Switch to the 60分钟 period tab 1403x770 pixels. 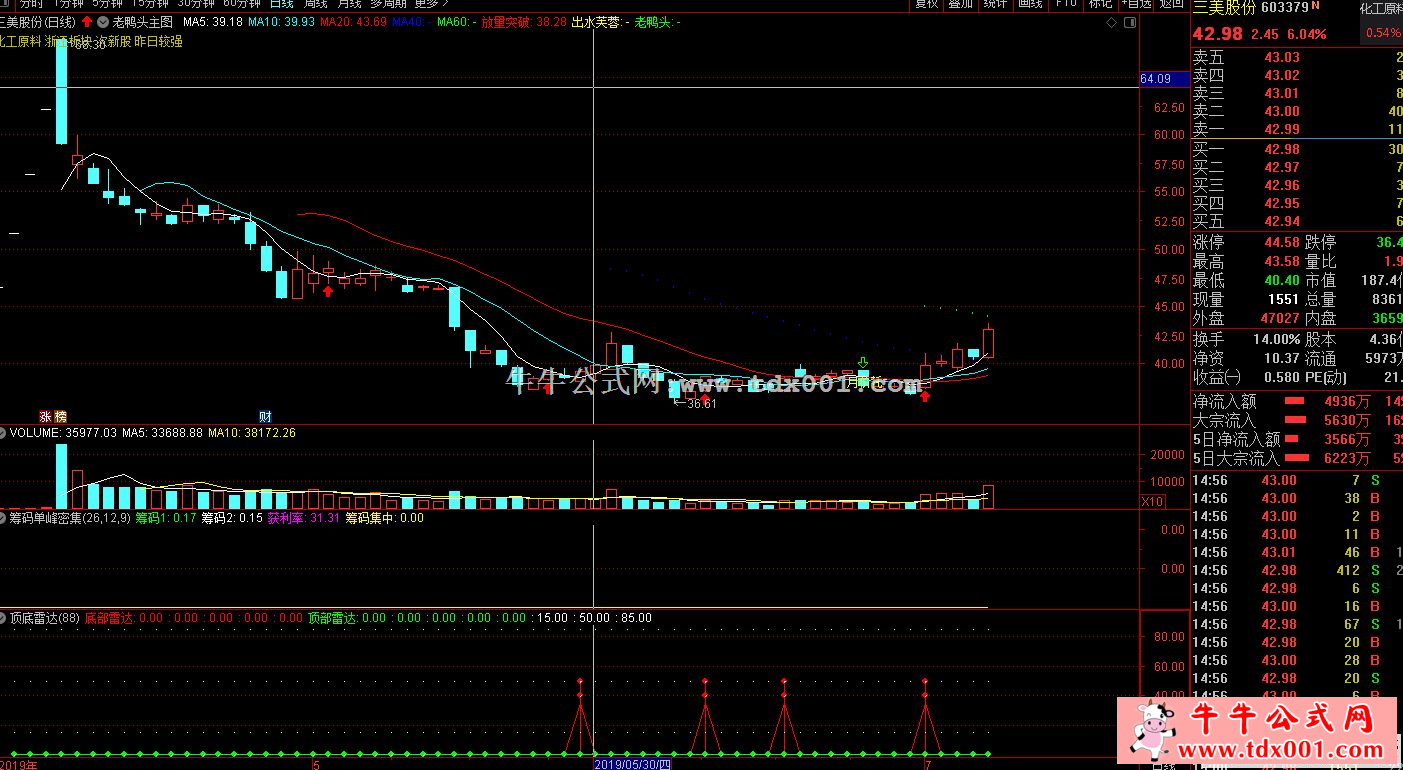241,4
